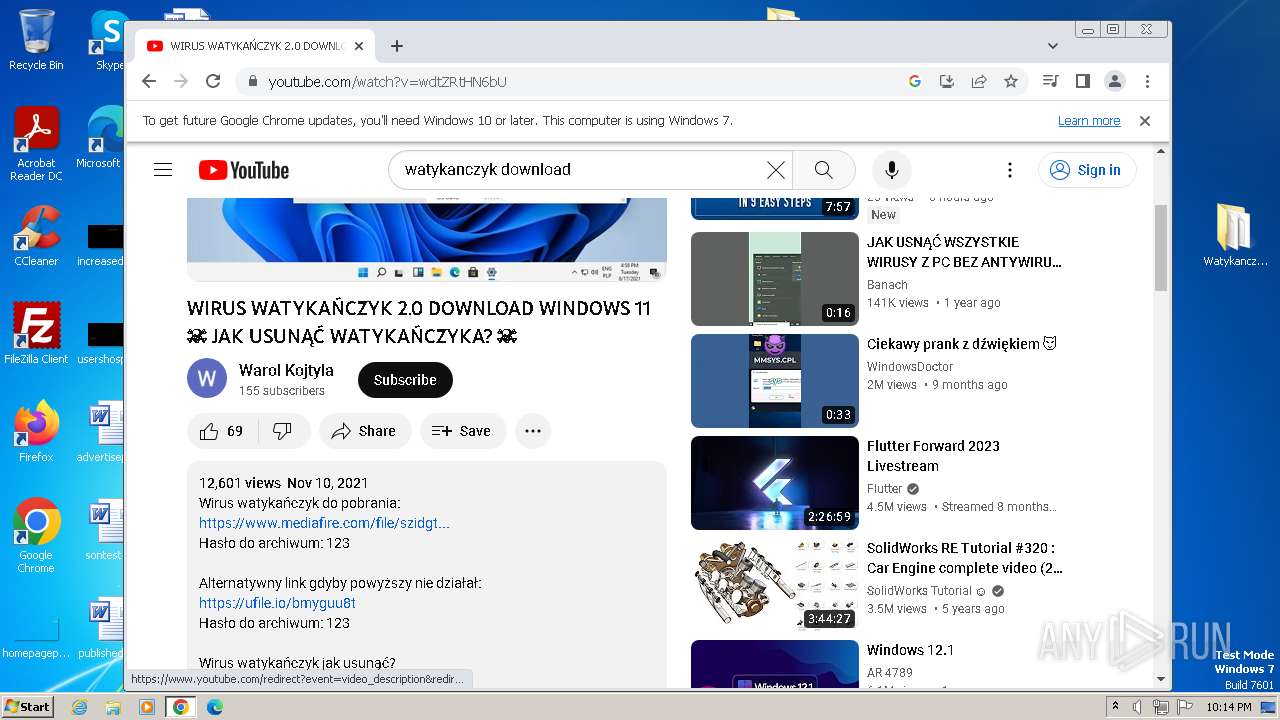1280x720 pixels.
Task: Dismiss the Chrome updates notification bar
Action: coord(1145,120)
